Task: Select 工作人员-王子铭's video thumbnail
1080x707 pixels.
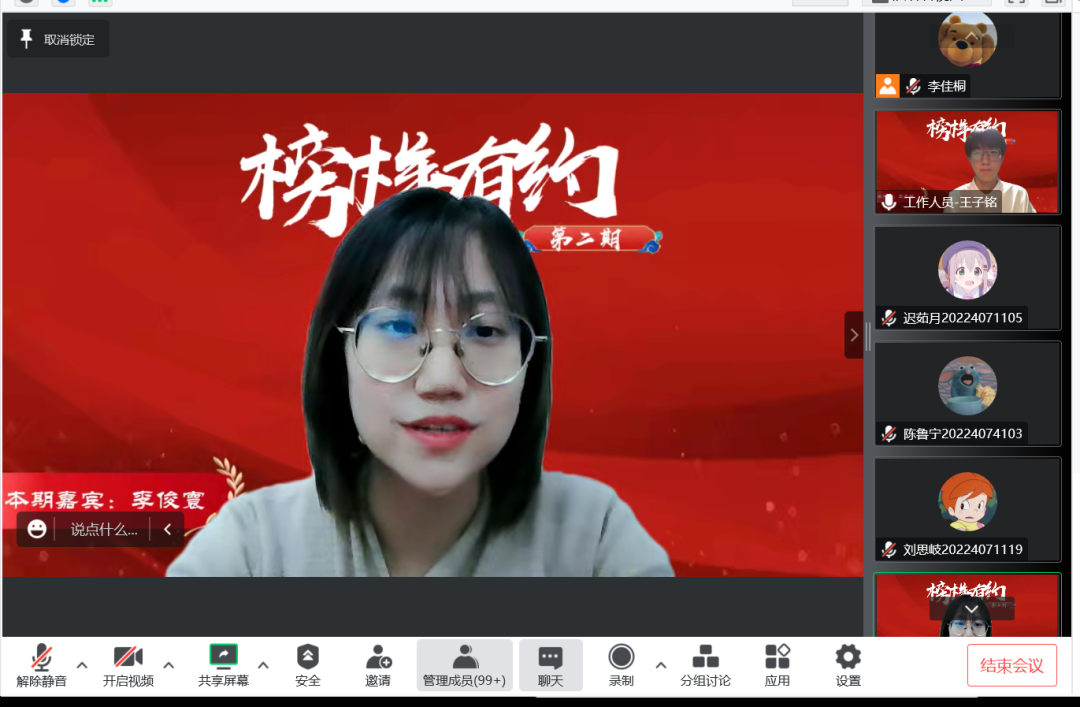Action: click(x=967, y=160)
